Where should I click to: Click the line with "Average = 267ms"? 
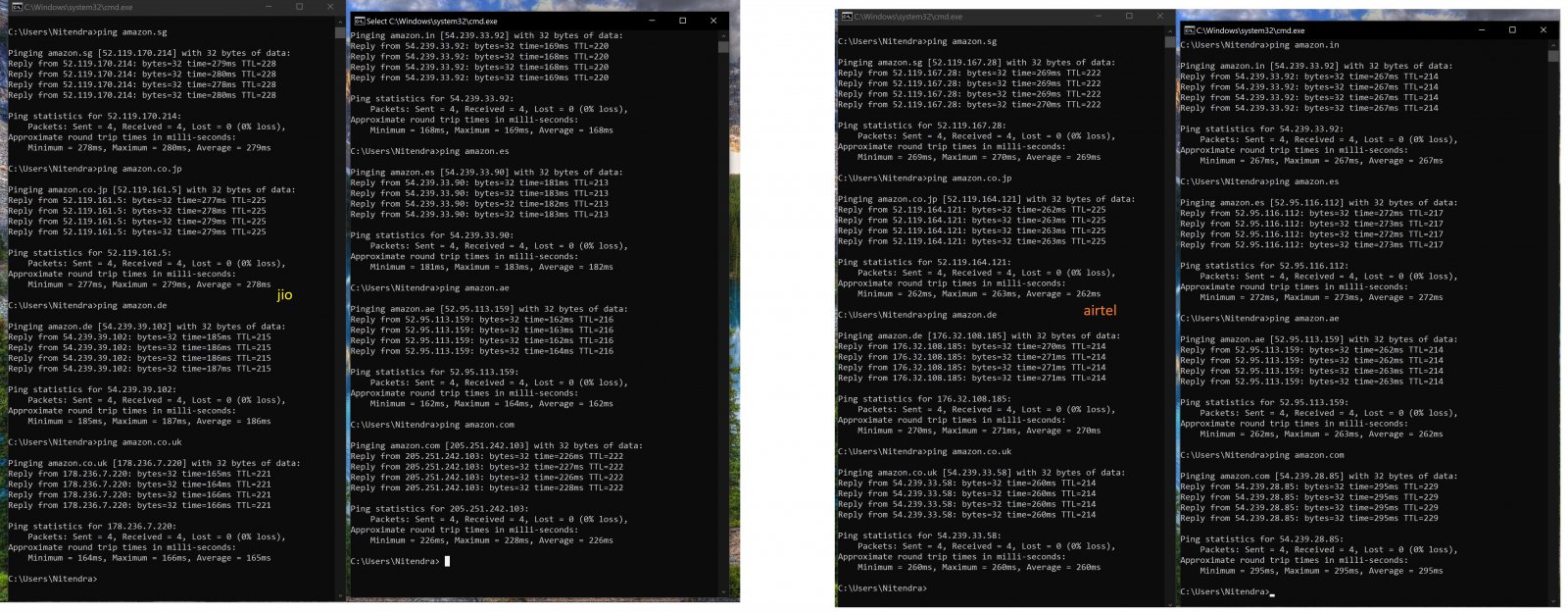click(1321, 161)
